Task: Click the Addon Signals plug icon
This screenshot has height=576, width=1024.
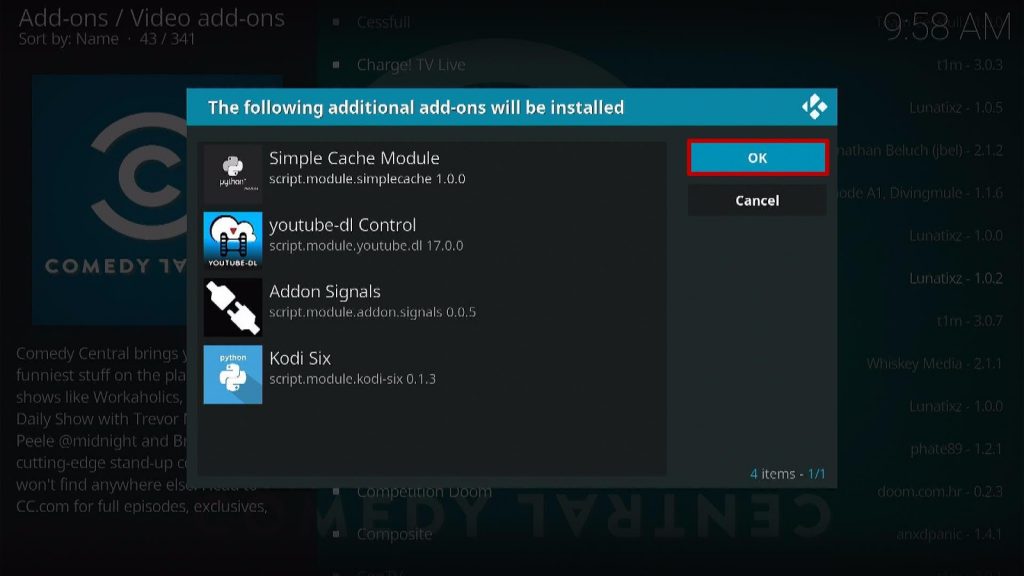Action: tap(232, 308)
